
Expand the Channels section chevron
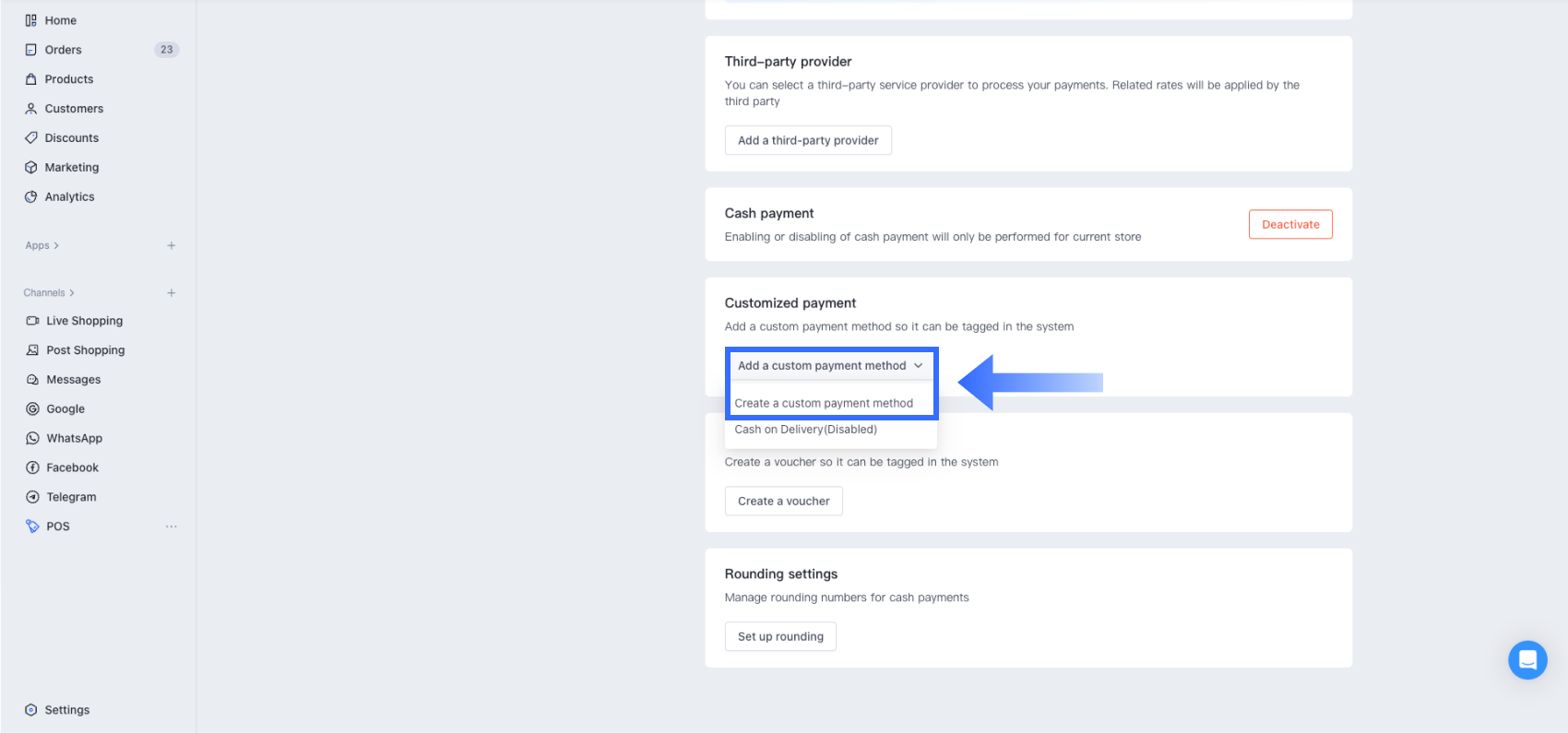[72, 293]
